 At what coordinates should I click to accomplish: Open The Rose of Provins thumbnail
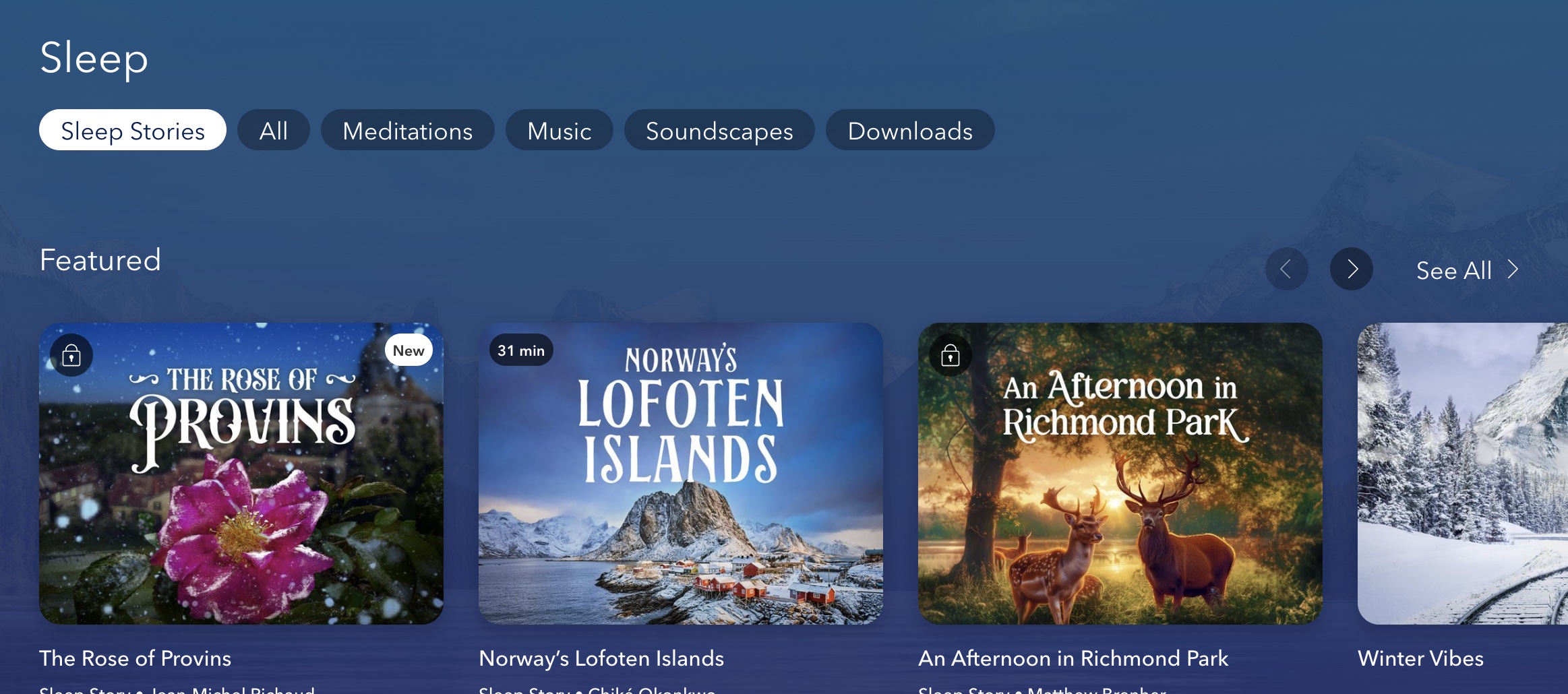(x=241, y=473)
